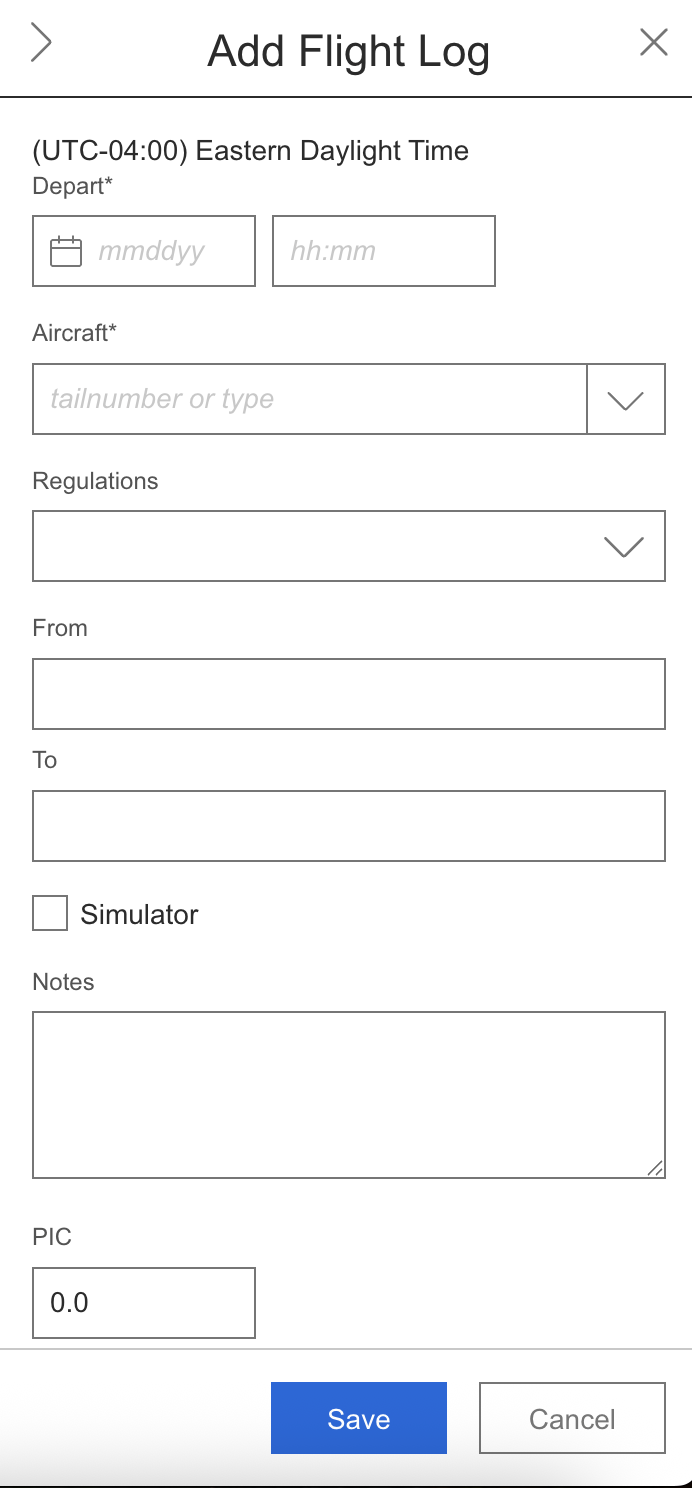The width and height of the screenshot is (692, 1488).
Task: Click the Depart field label
Action: (x=71, y=186)
